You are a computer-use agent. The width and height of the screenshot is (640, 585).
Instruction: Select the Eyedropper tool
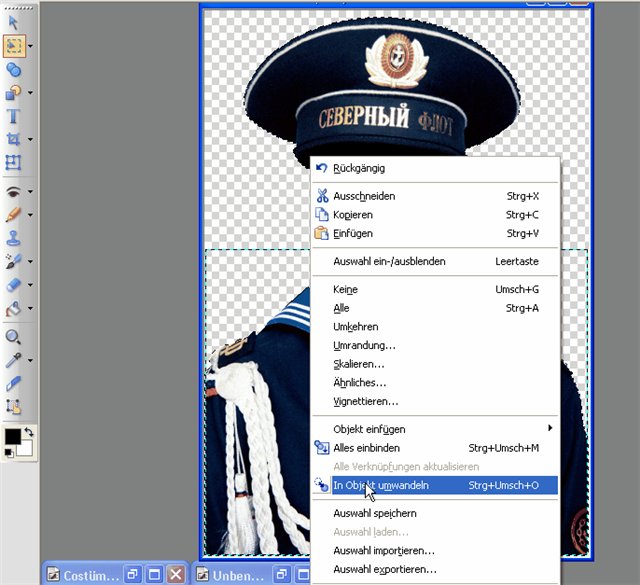(x=13, y=360)
